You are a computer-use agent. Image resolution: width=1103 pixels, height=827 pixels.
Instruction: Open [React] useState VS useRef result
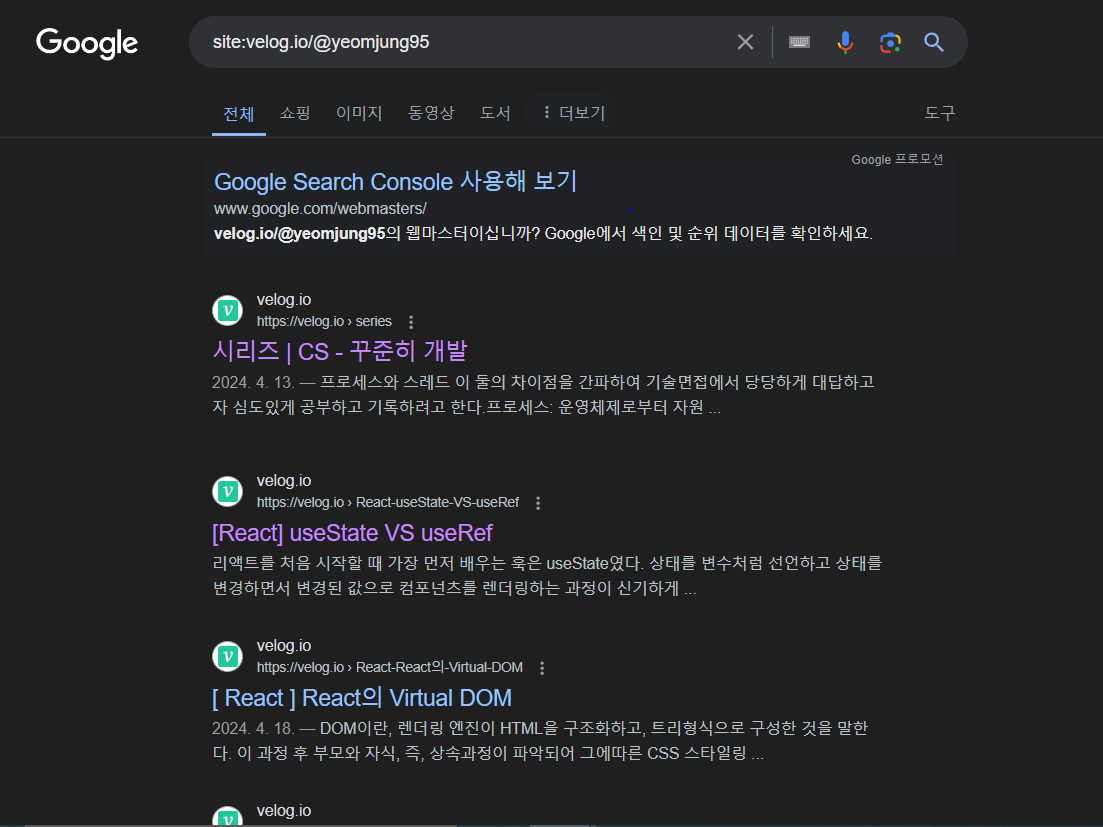click(352, 533)
